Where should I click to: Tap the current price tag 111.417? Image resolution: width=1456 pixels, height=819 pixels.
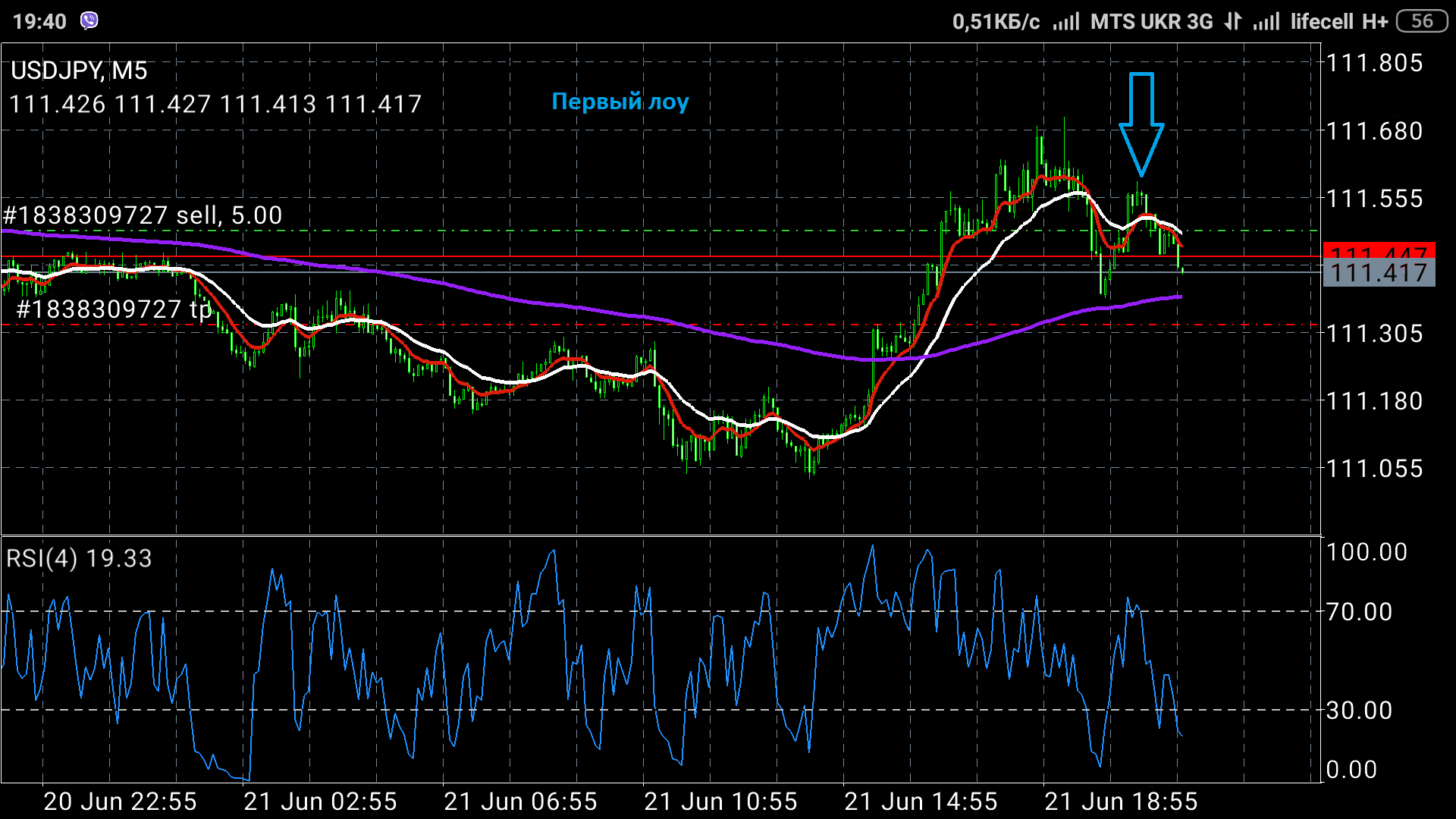[1379, 273]
